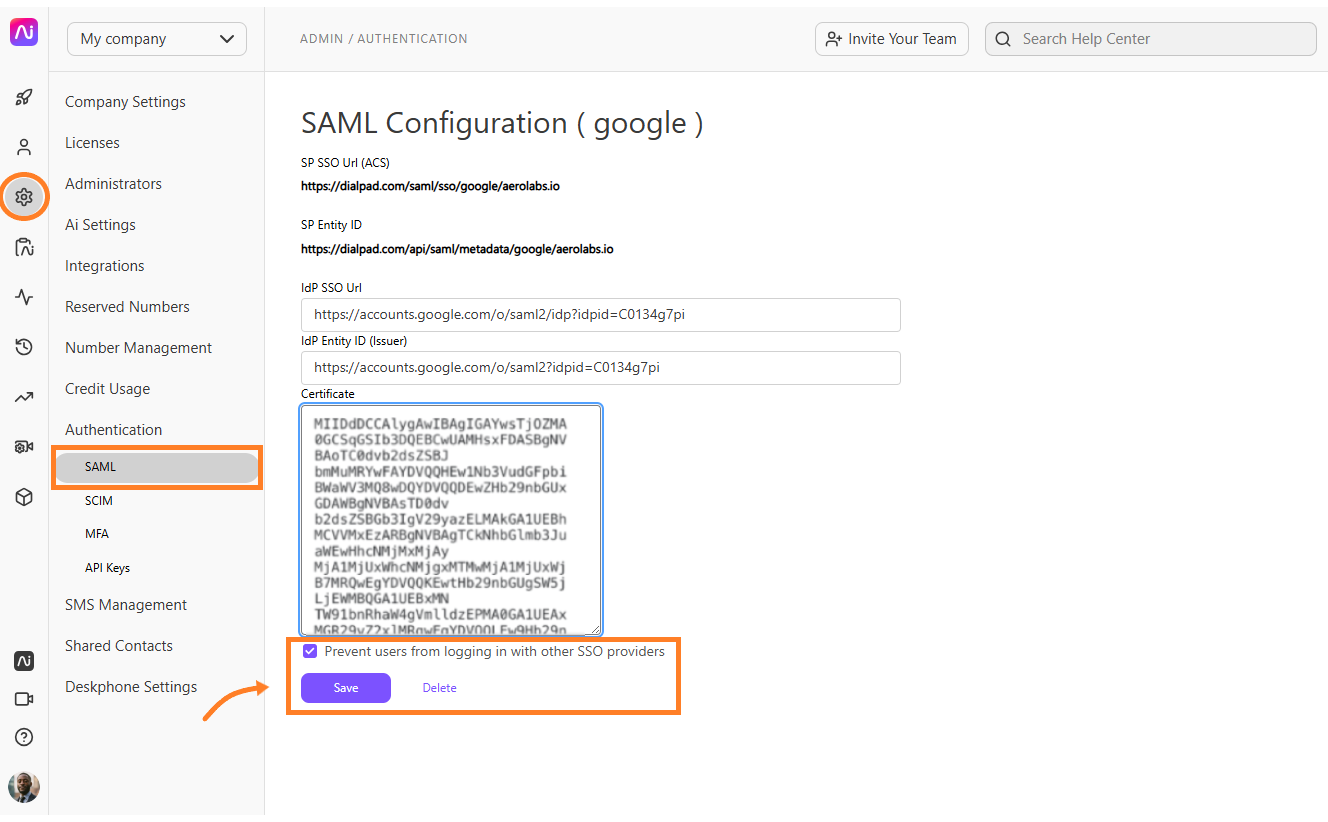Open Shared Contacts menu item
Image resolution: width=1328 pixels, height=822 pixels.
119,646
